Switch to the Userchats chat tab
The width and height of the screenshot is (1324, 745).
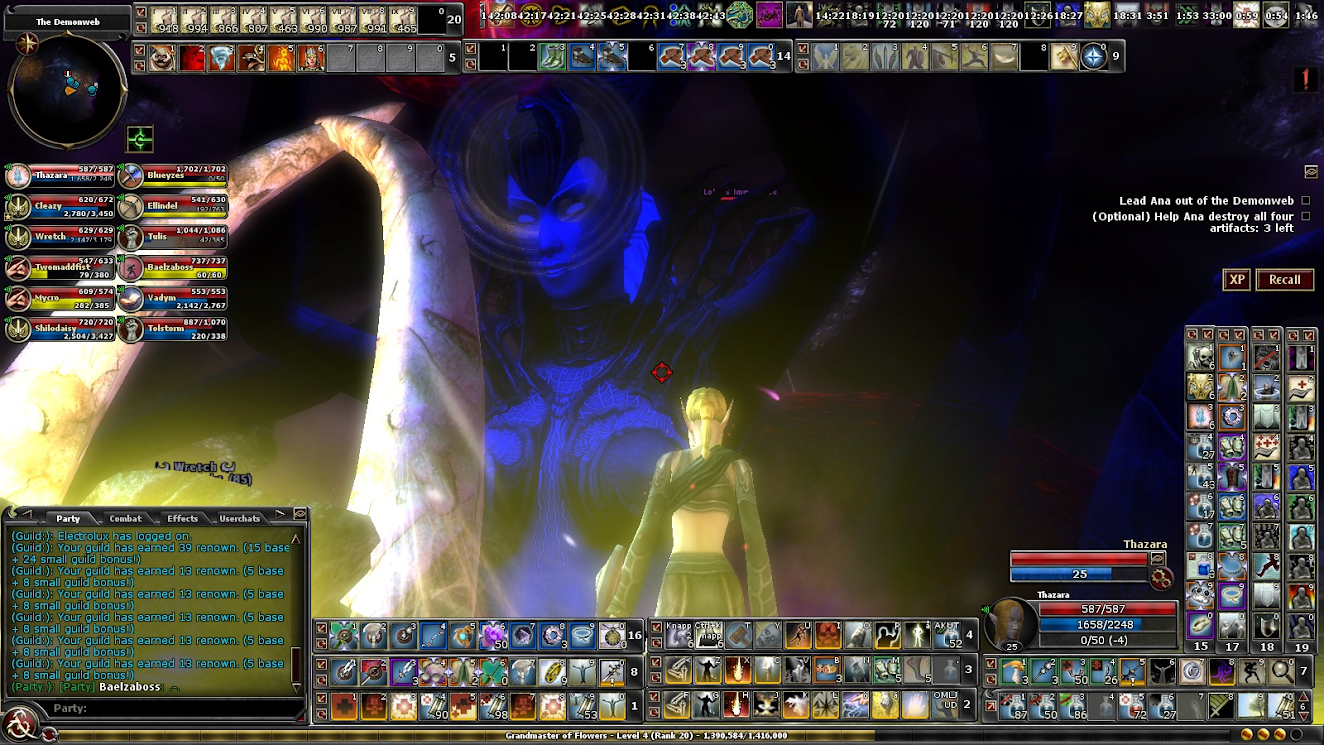pos(240,518)
